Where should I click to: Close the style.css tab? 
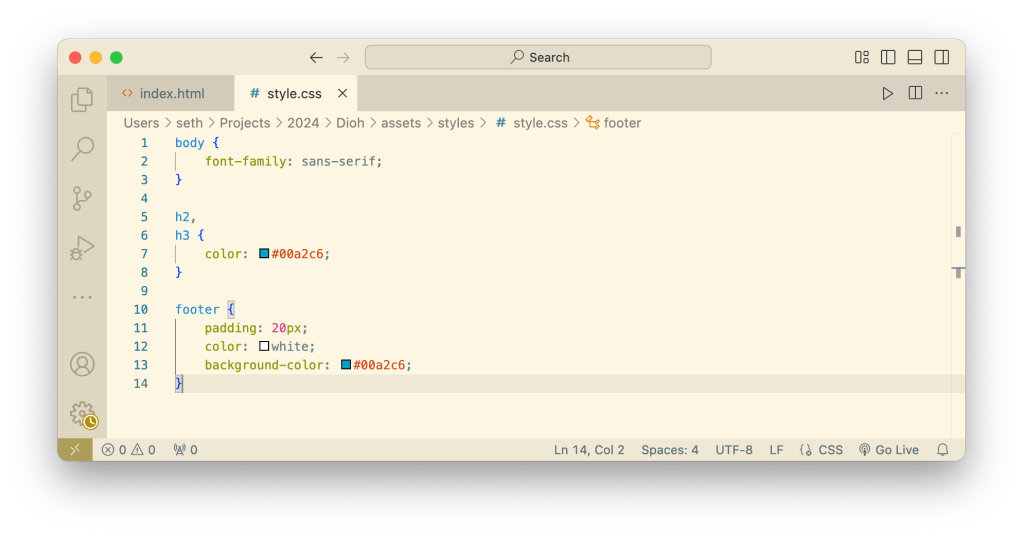point(342,93)
